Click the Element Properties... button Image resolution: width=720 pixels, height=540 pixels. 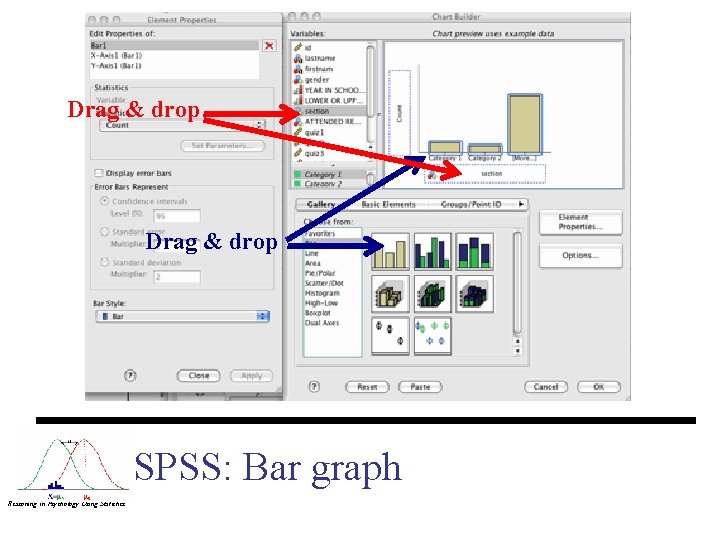(x=580, y=222)
